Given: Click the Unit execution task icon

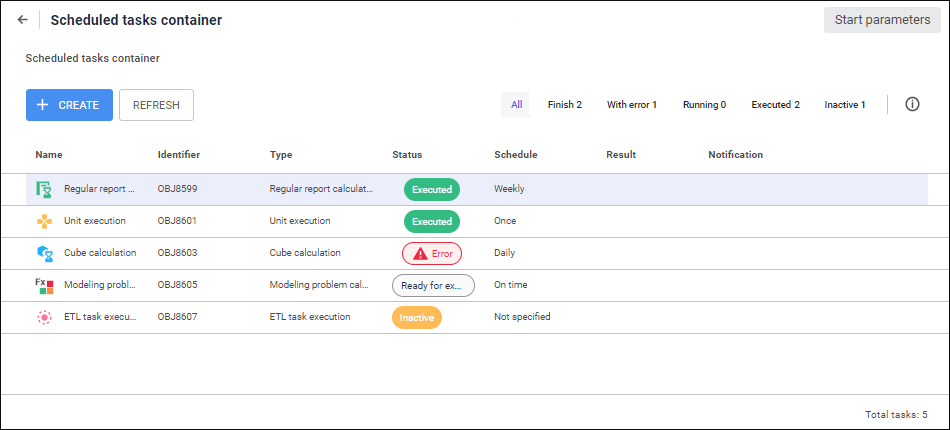Looking at the screenshot, I should tap(44, 221).
